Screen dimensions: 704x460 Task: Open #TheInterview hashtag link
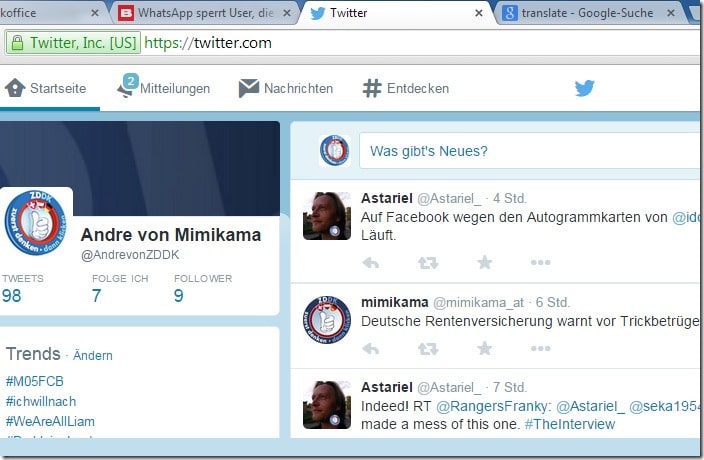(570, 424)
